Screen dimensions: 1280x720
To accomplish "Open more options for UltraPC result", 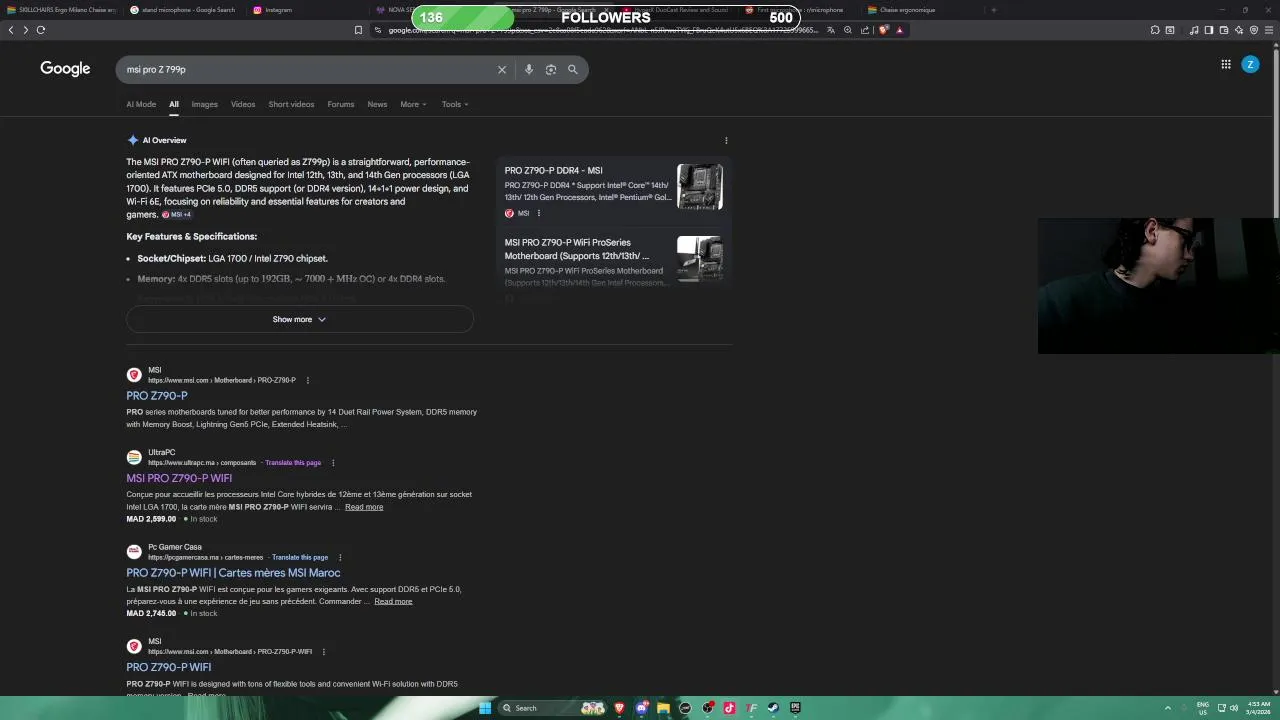I will [333, 463].
